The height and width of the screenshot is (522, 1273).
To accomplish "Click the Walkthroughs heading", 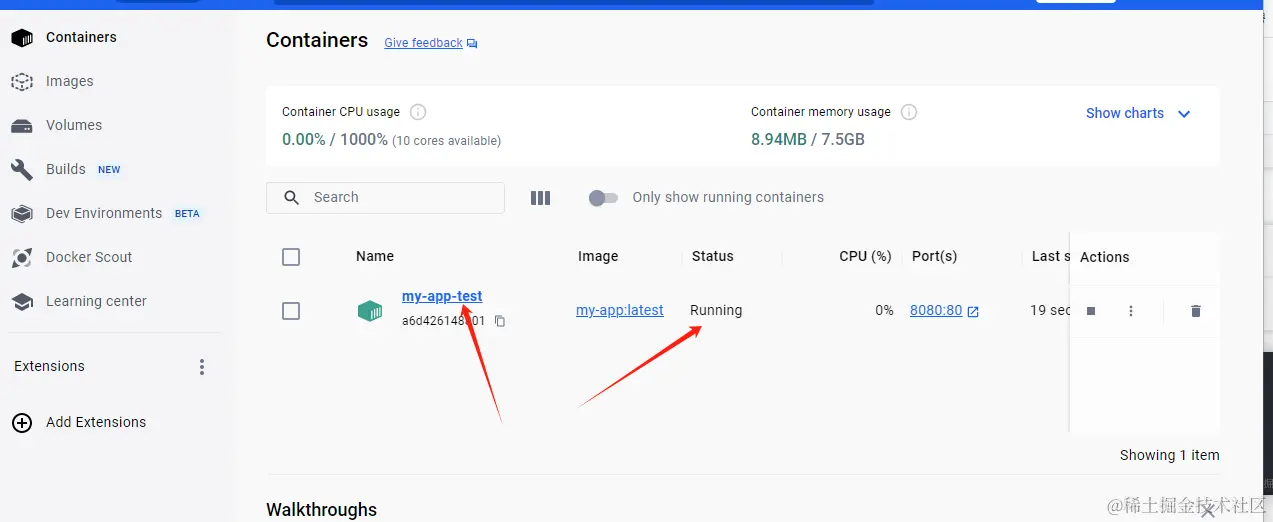I will coord(321,509).
